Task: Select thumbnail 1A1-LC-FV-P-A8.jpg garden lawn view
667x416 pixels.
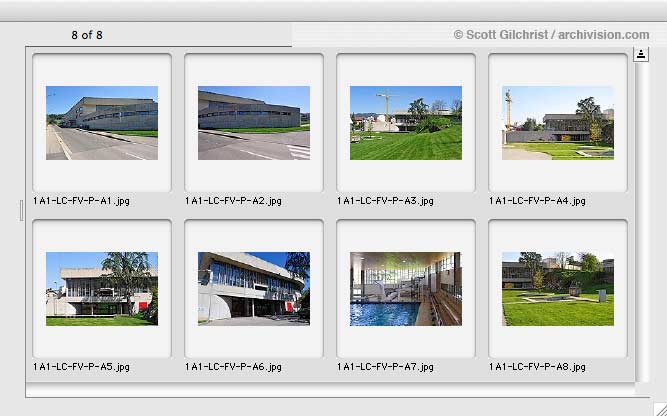Action: pos(558,289)
